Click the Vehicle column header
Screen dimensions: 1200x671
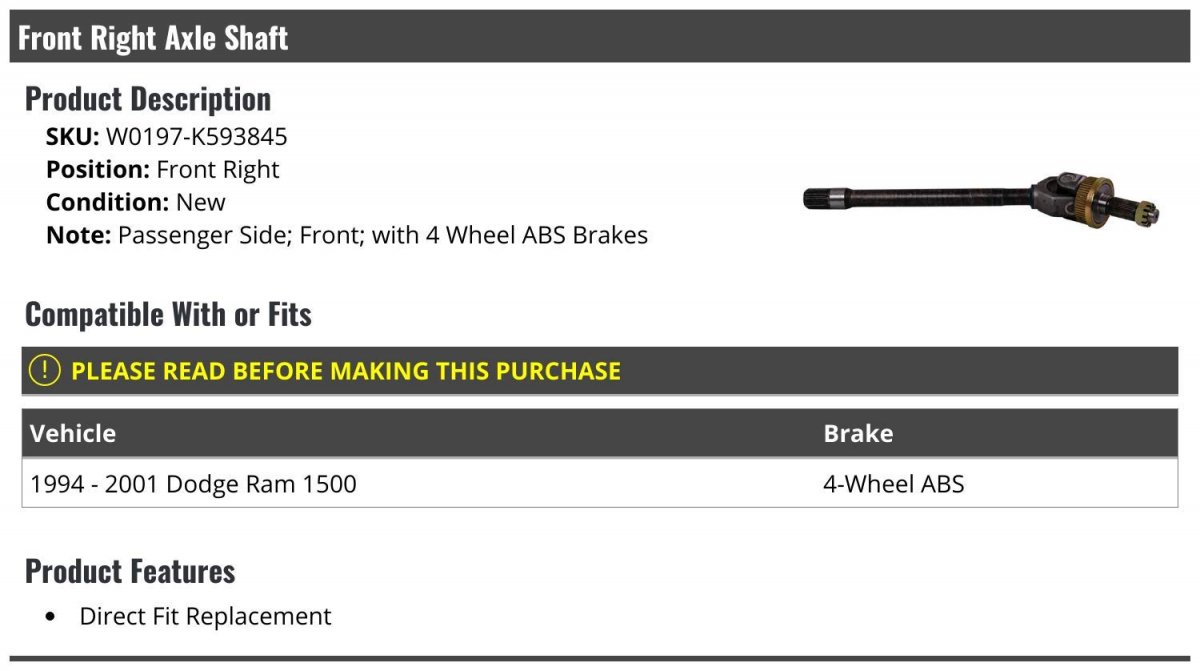click(73, 433)
